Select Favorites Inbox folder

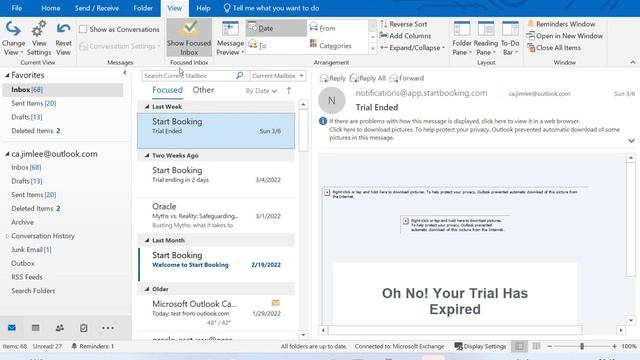click(x=63, y=90)
